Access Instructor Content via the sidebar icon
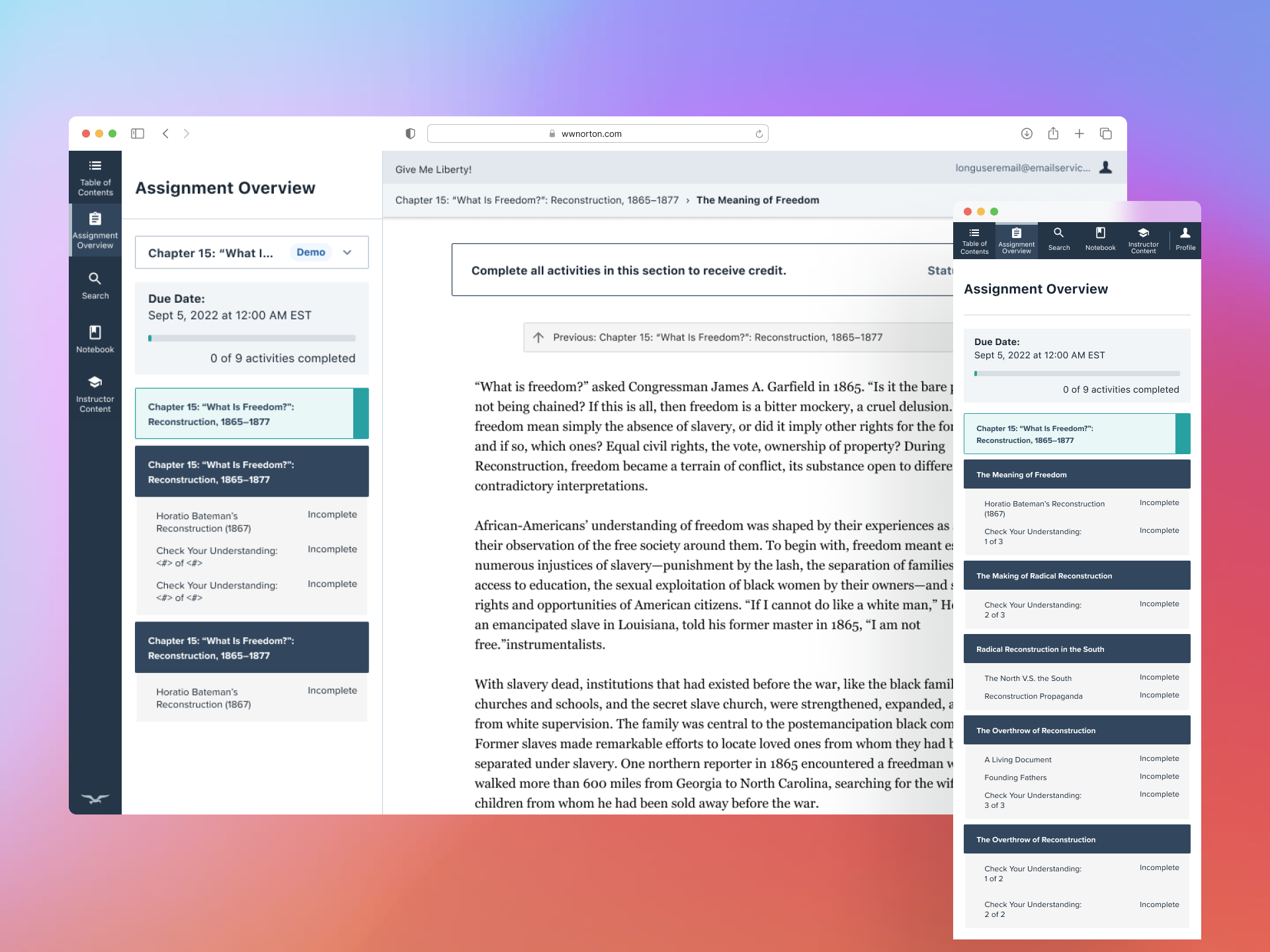 click(x=95, y=391)
